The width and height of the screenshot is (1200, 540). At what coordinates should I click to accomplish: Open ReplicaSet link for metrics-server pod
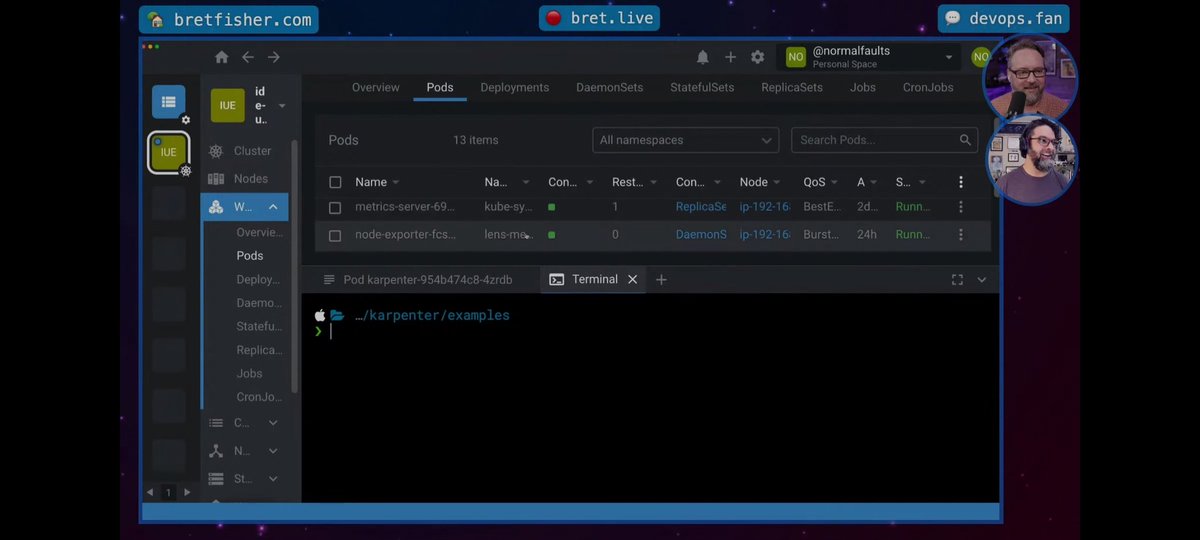click(701, 207)
